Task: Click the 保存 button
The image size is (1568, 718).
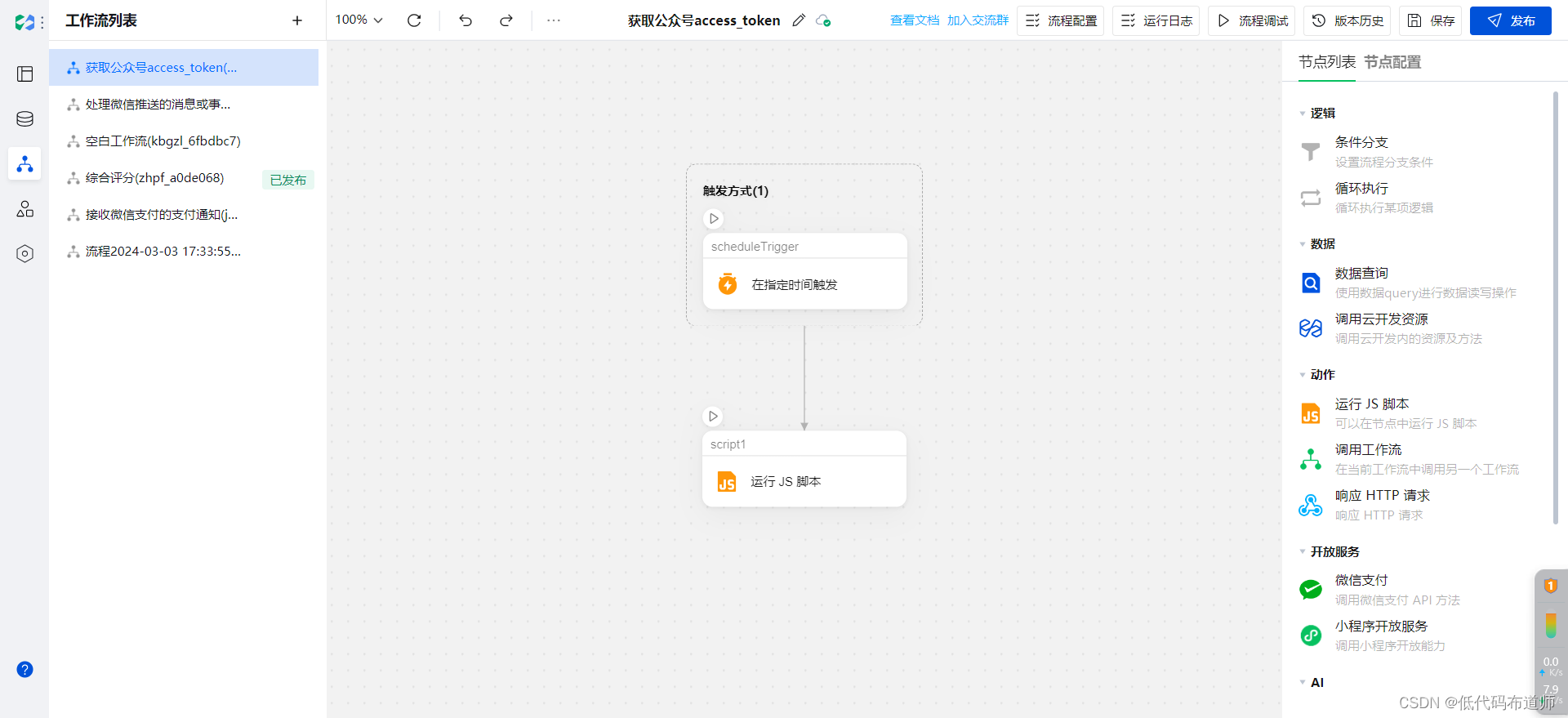Action: (1431, 20)
